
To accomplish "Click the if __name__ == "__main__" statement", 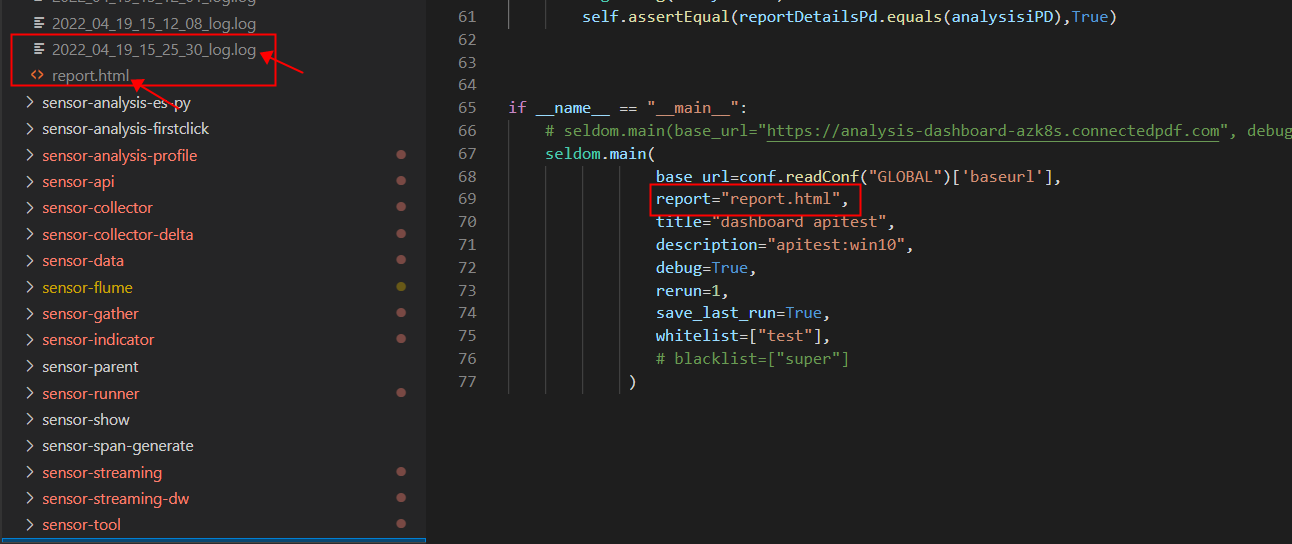I will tap(628, 108).
